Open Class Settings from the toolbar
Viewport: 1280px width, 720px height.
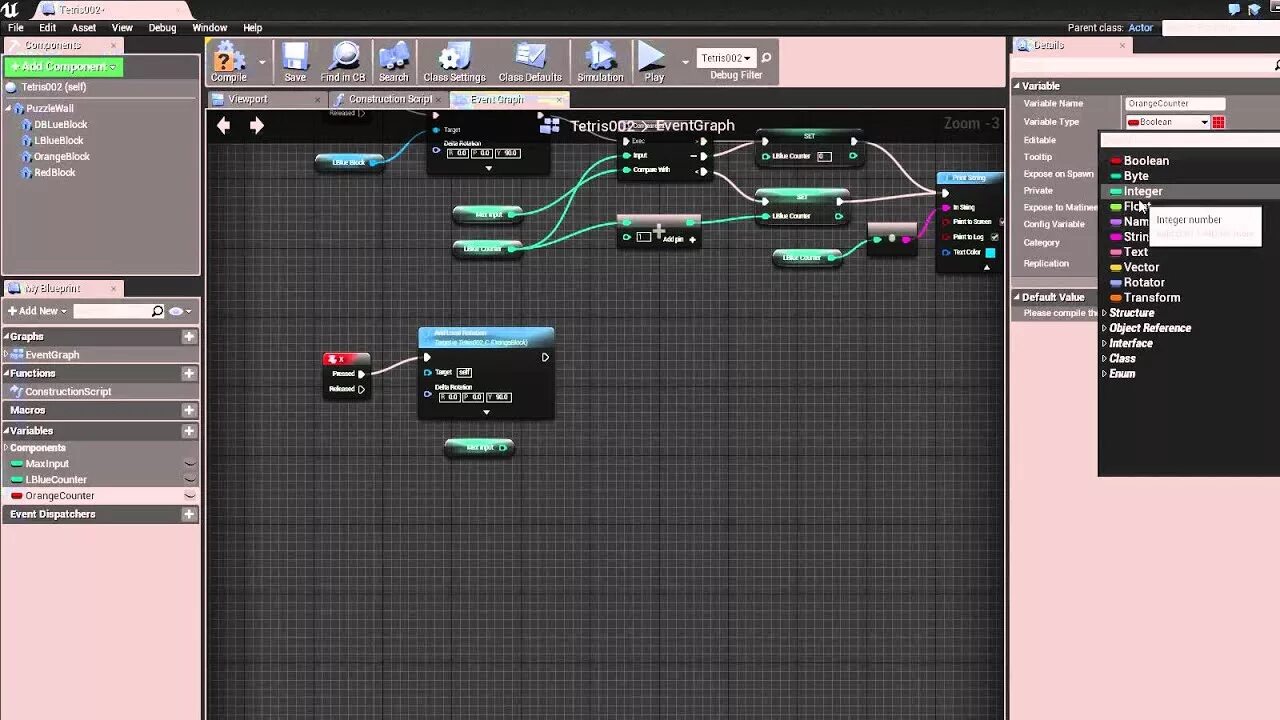point(454,62)
